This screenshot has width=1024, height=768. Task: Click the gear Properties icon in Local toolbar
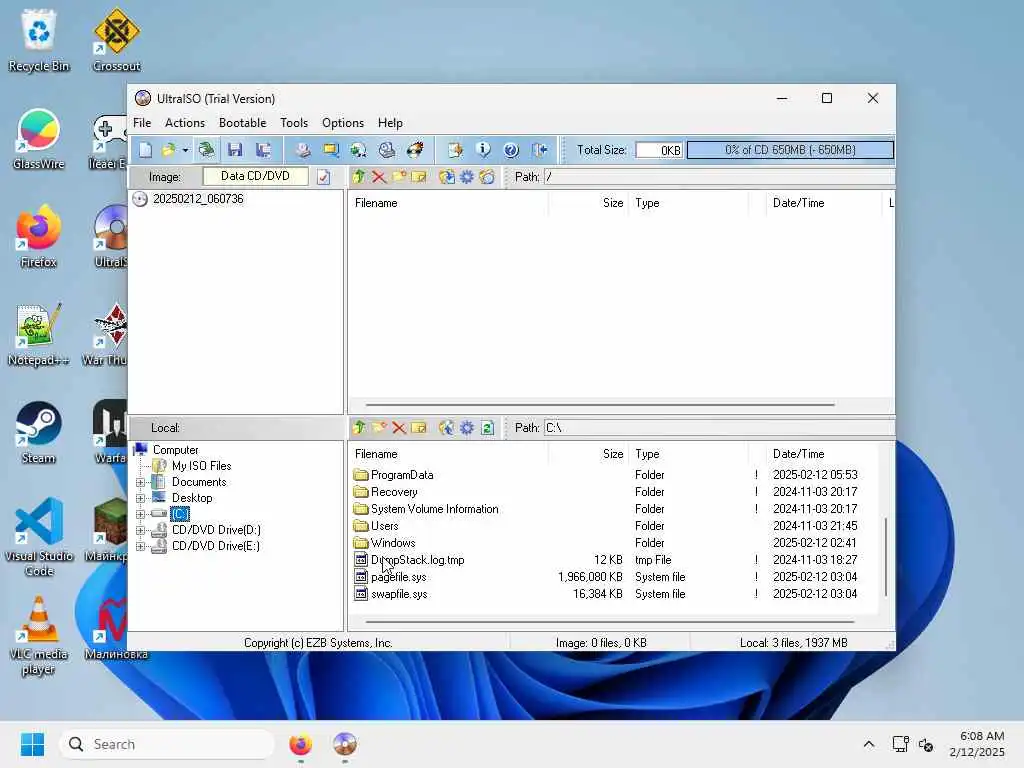pyautogui.click(x=467, y=428)
